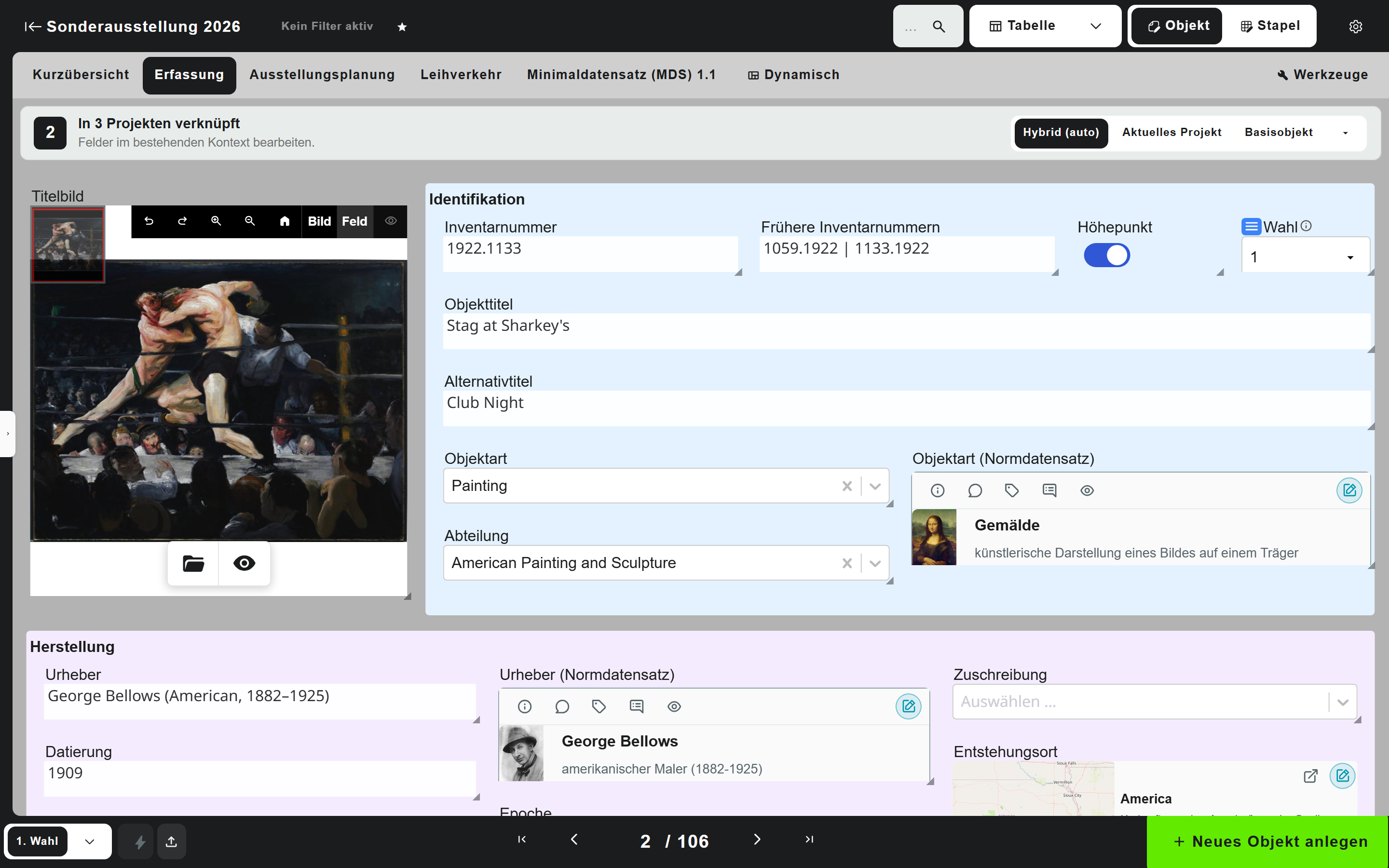Open the folder icon below the painting
Image resolution: width=1389 pixels, height=868 pixels.
tap(193, 563)
